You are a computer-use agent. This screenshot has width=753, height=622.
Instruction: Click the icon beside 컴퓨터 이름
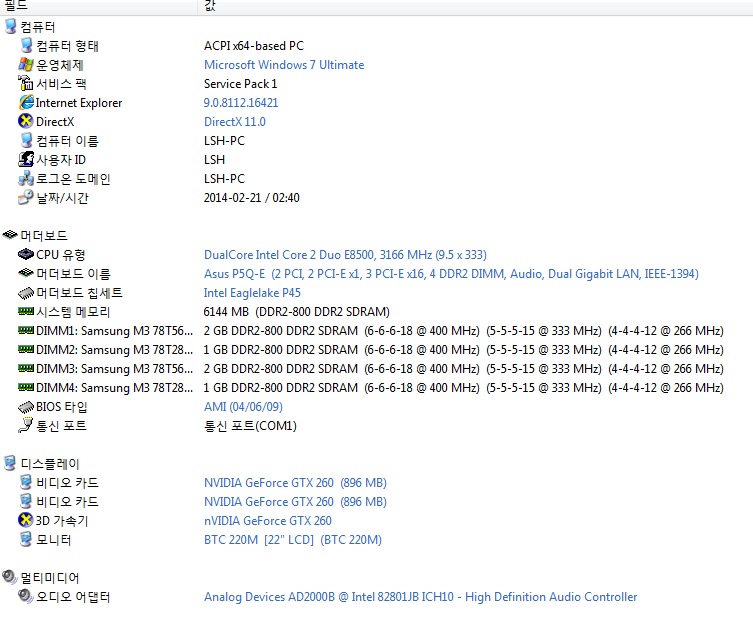[x=26, y=140]
